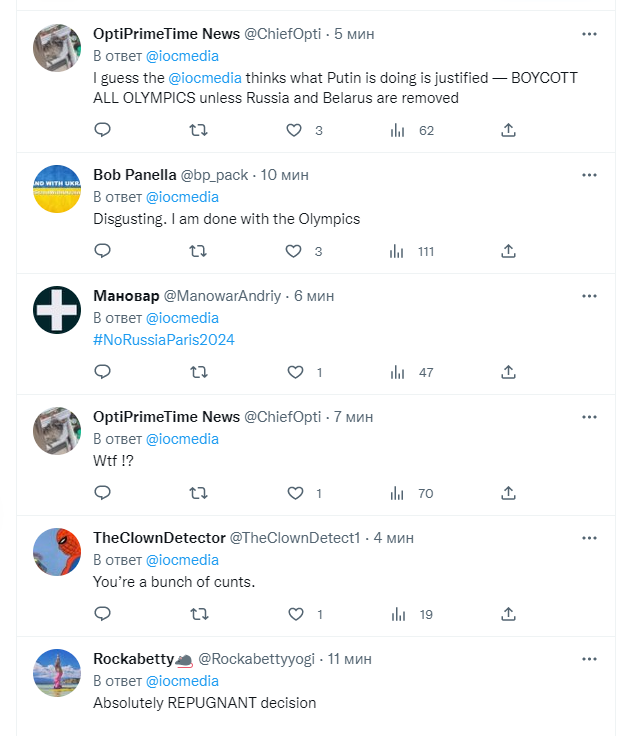The image size is (623, 736).
Task: Open the #NoRussiaParis2024 hashtag
Action: (164, 340)
